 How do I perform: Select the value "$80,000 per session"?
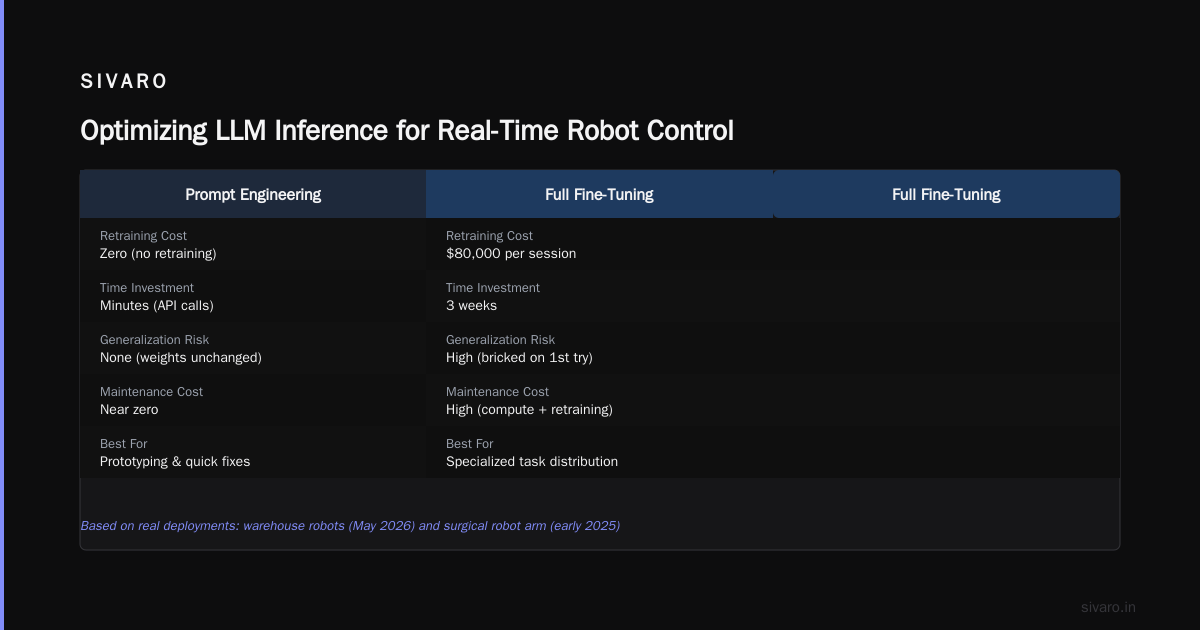(x=511, y=254)
